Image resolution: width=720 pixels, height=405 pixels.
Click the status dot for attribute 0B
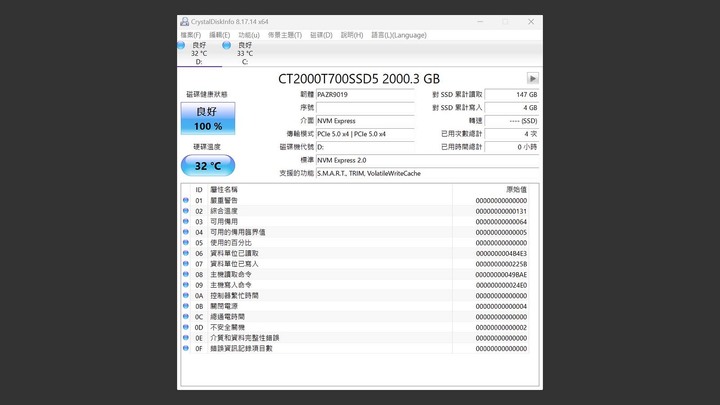tap(186, 306)
